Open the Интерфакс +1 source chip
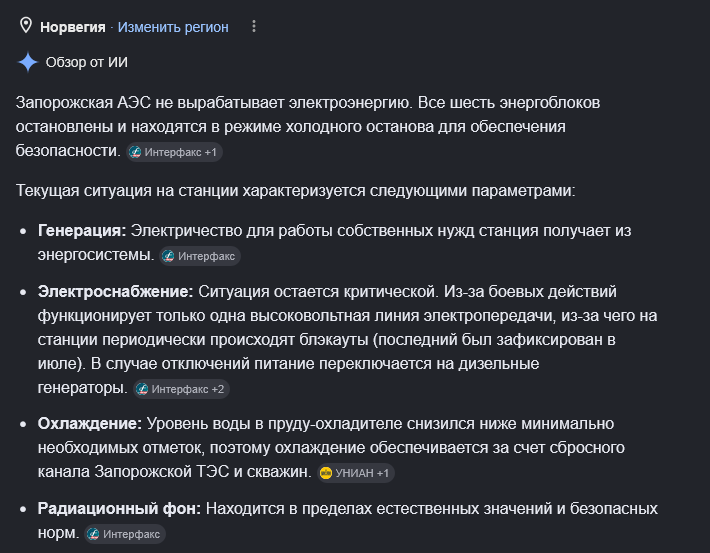Image resolution: width=710 pixels, height=553 pixels. pyautogui.click(x=174, y=152)
